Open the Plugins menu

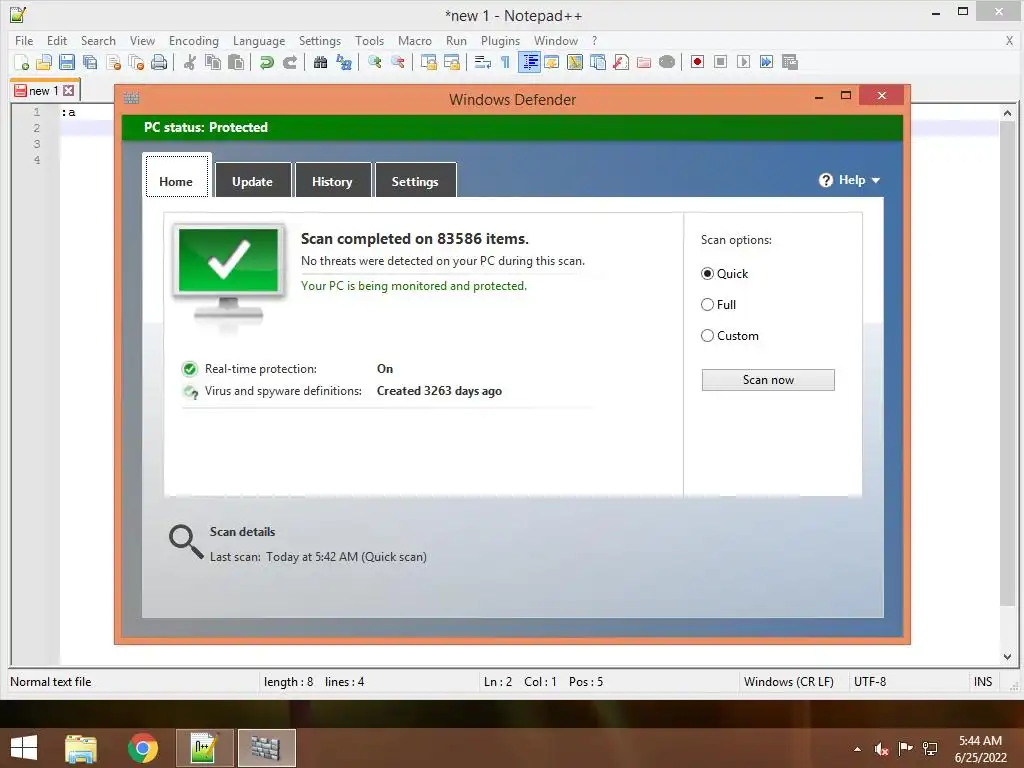point(500,40)
